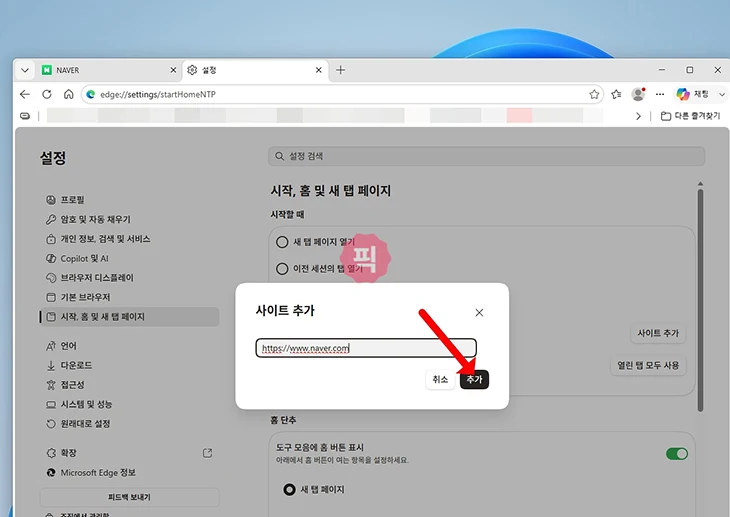Open the three-dot settings and more menu
Image resolution: width=730 pixels, height=517 pixels.
(660, 95)
